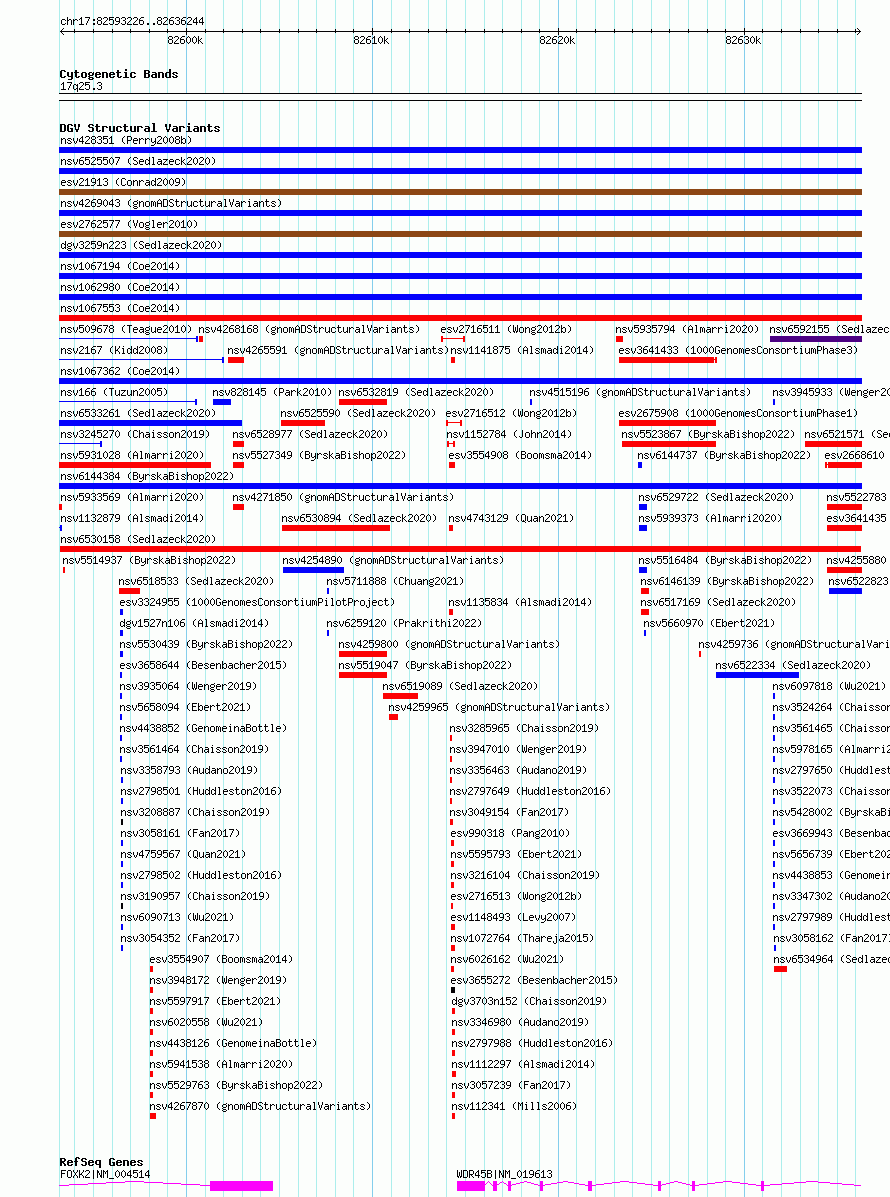The height and width of the screenshot is (1197, 890).
Task: Select esv3324955 (1000GenomesConsortiumPilotProject) label
Action: tap(257, 602)
